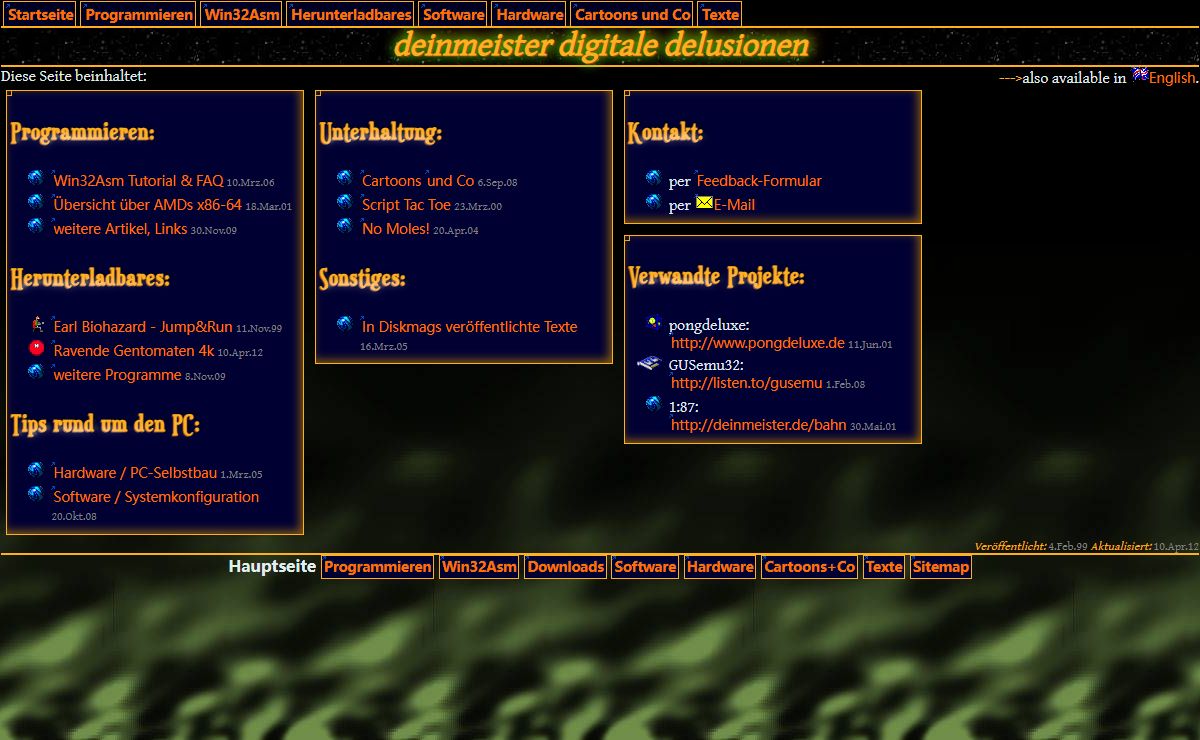Click the British flag icon next to English
The image size is (1200, 740).
[1140, 75]
